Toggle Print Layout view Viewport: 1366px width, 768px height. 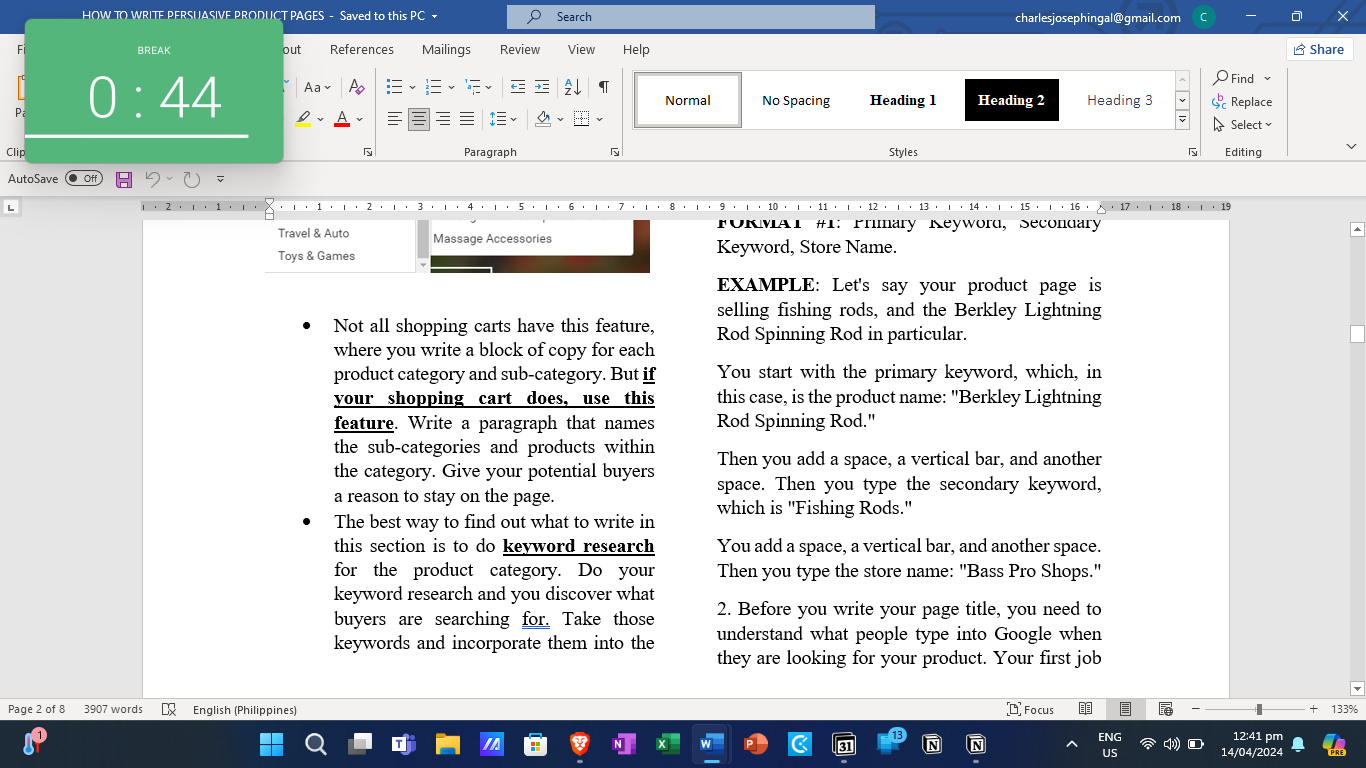coord(1125,709)
